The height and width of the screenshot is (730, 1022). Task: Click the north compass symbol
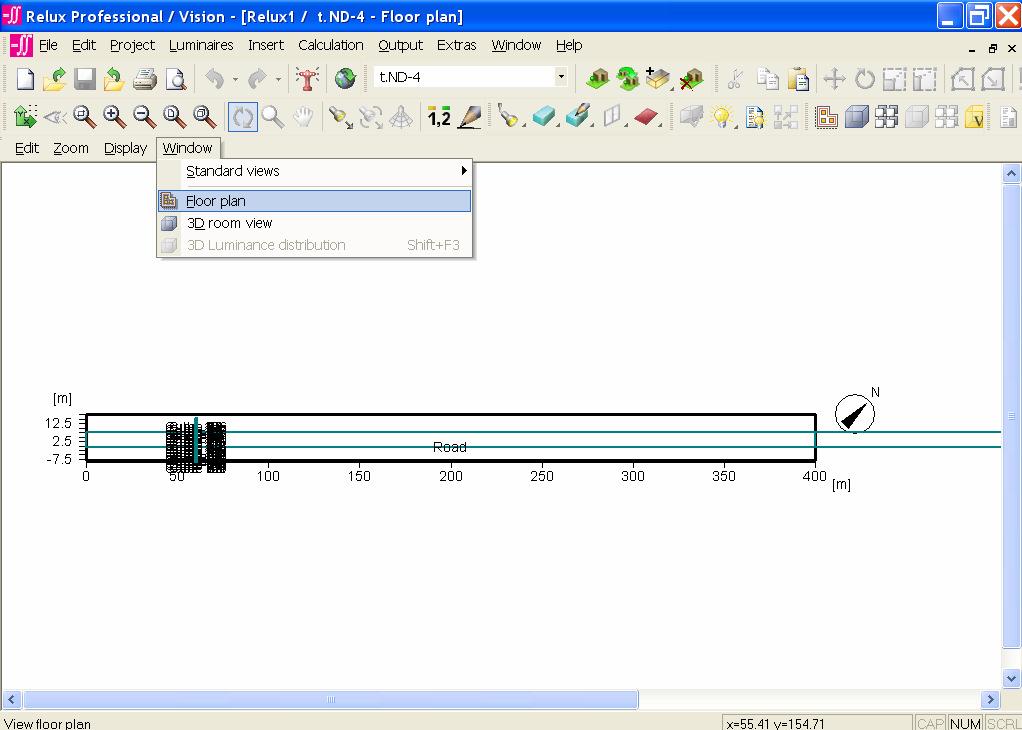pyautogui.click(x=854, y=413)
